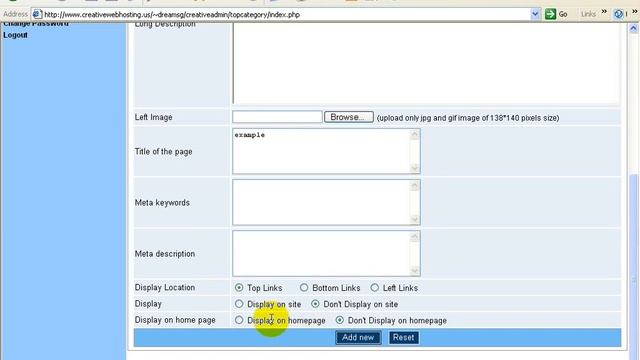Select the Top Links radio button
Image resolution: width=640 pixels, height=360 pixels.
point(239,288)
